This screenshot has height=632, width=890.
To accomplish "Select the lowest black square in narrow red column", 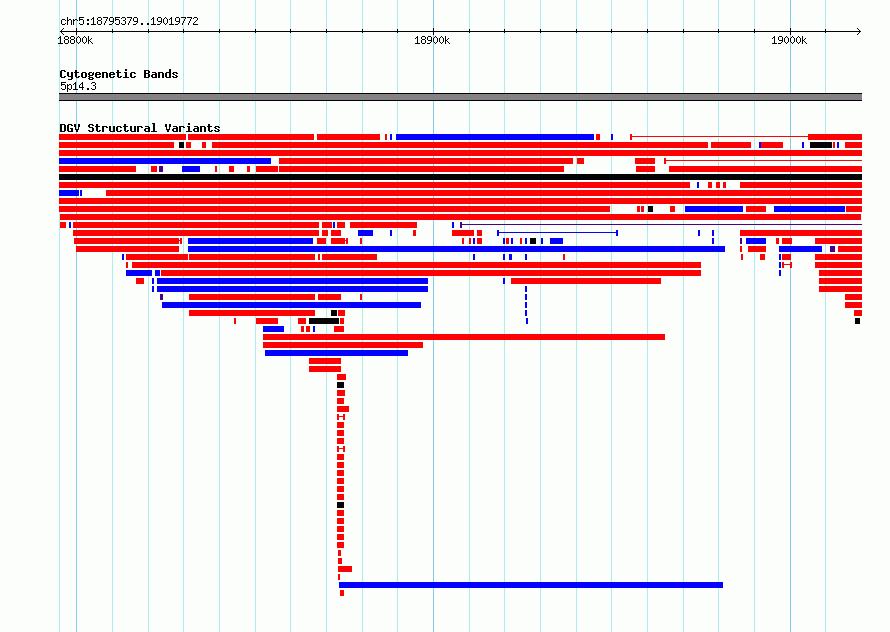I will pyautogui.click(x=341, y=505).
